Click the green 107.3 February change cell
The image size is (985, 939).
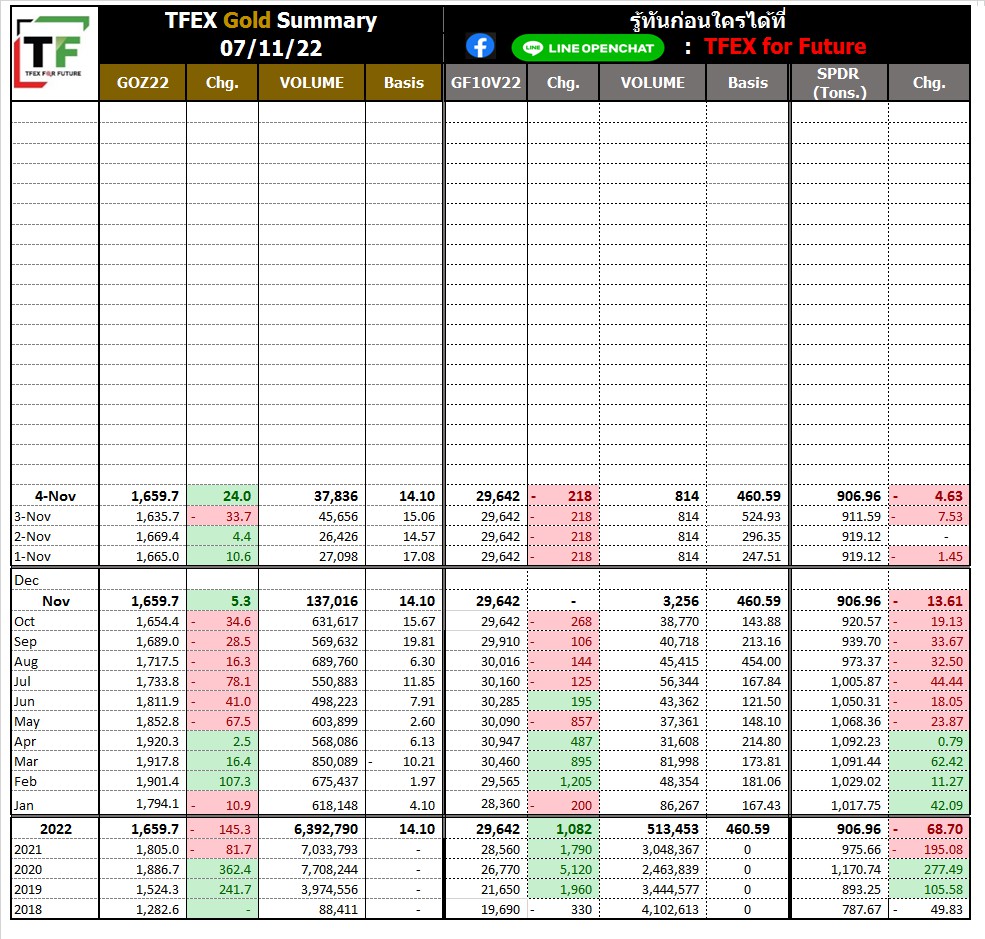[222, 782]
